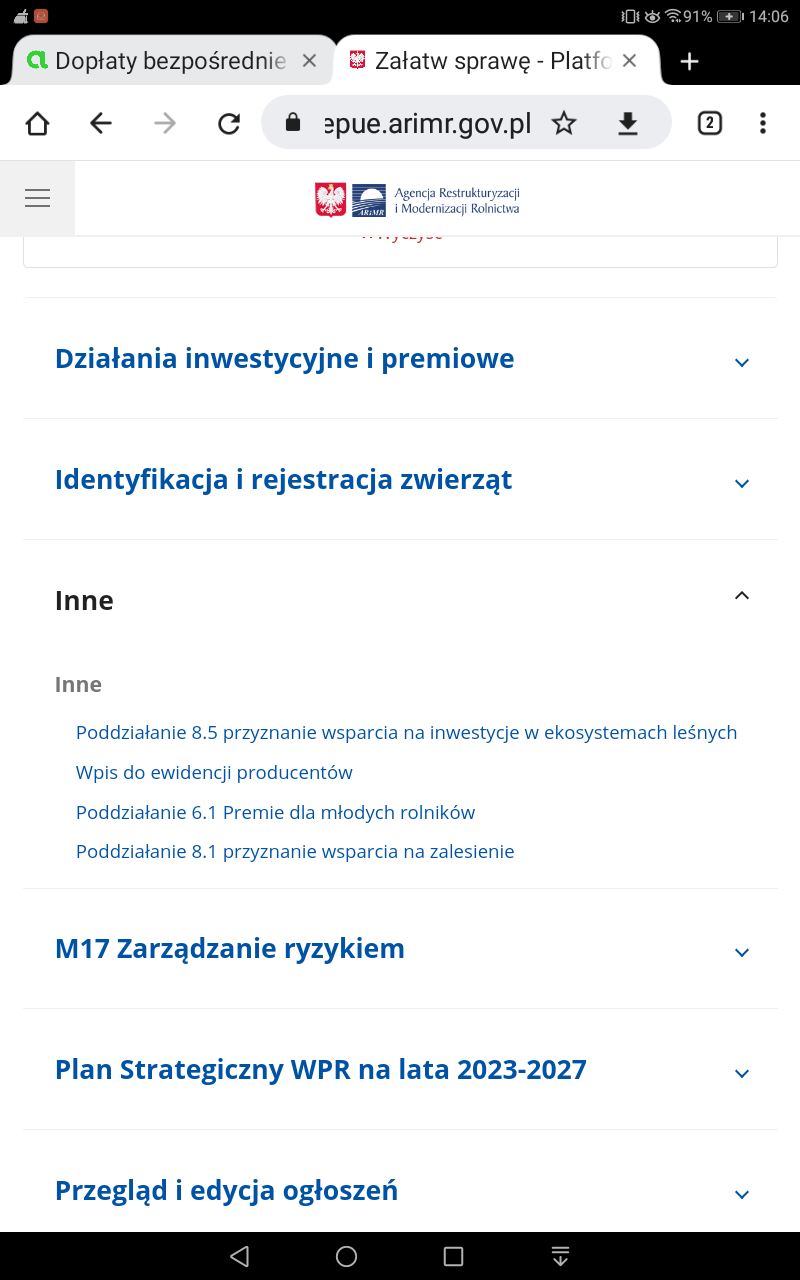800x1280 pixels.
Task: Open the tab switcher showing 2 tabs
Action: (x=709, y=123)
